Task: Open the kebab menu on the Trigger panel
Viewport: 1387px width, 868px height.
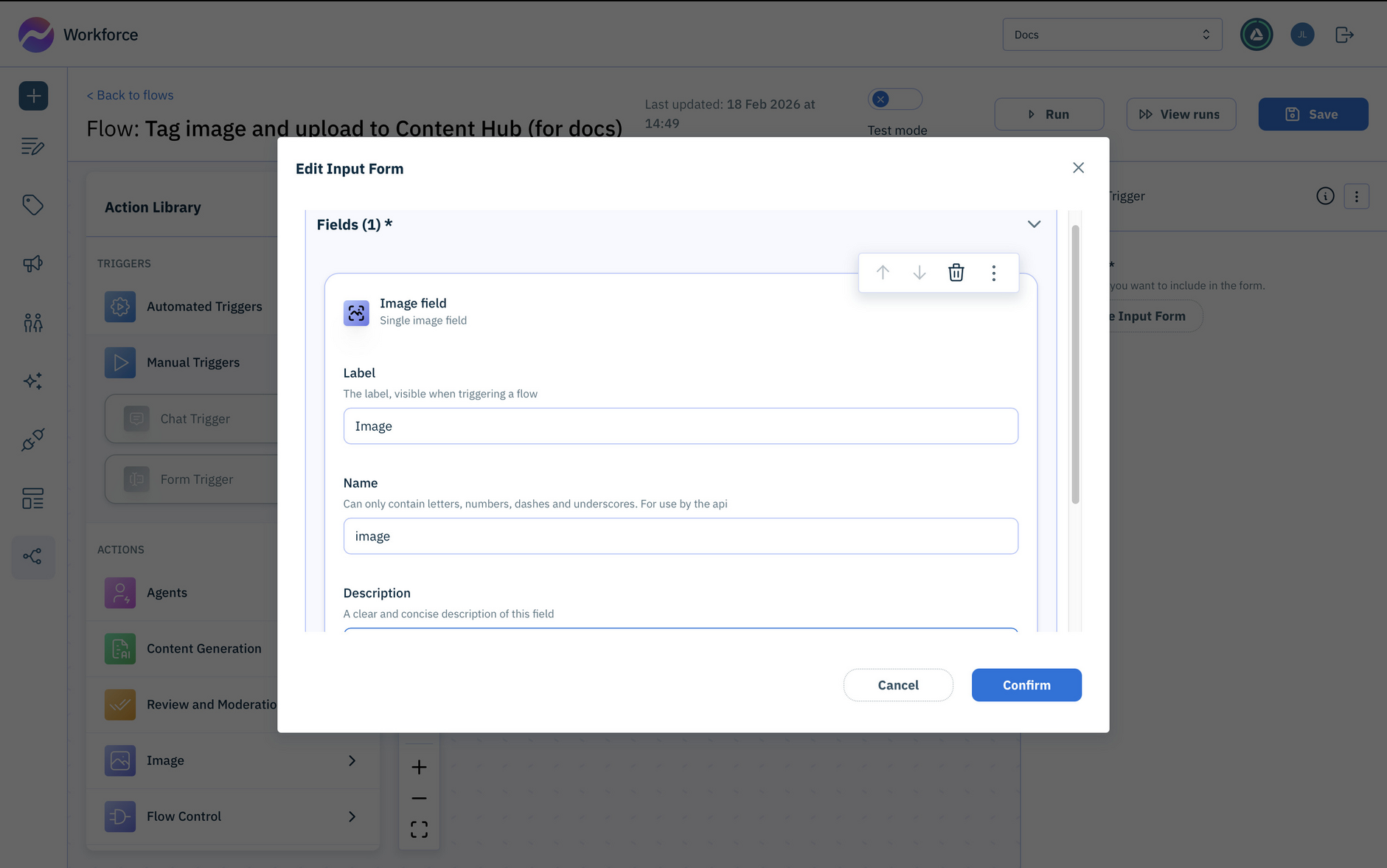Action: click(1357, 196)
